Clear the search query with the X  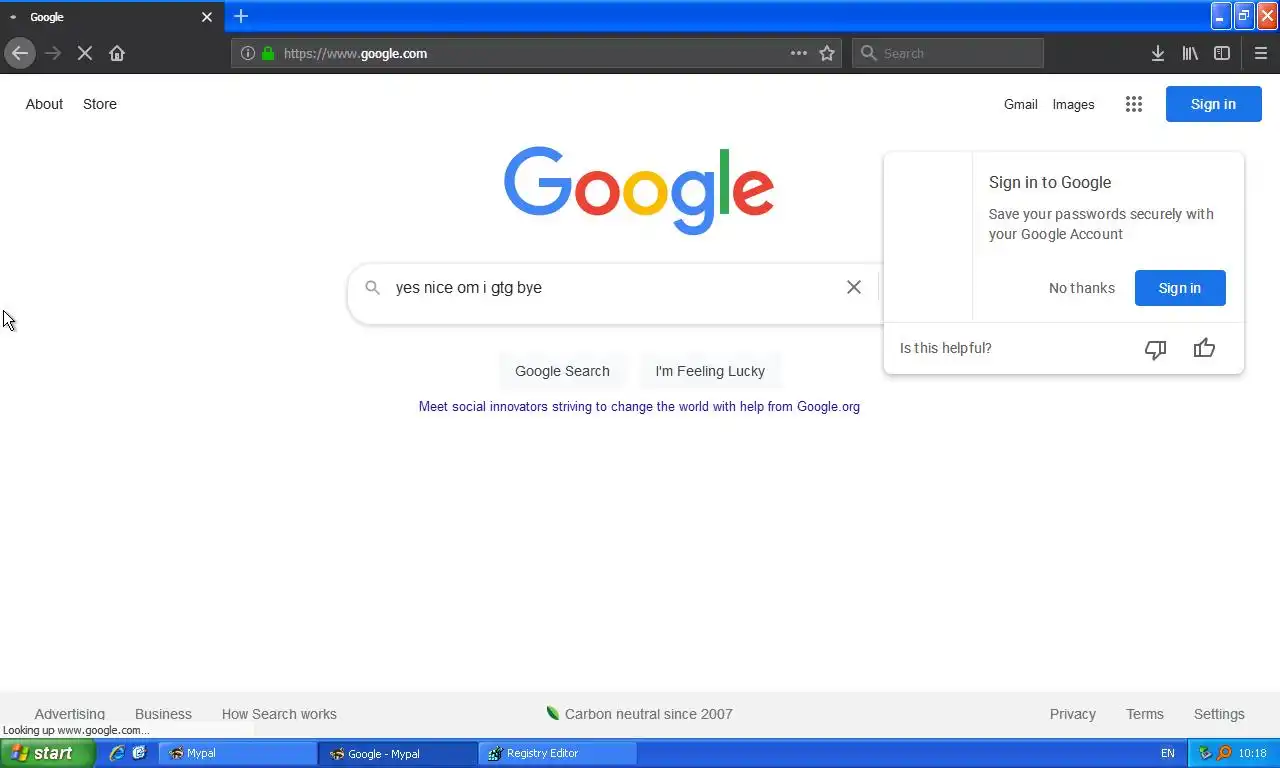click(854, 287)
